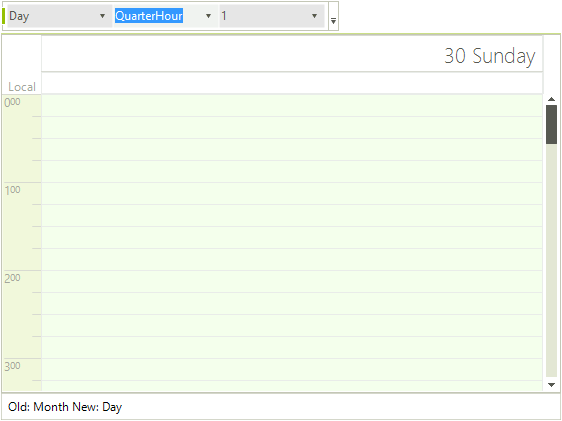Select the 0:00 time slot row

292,106
